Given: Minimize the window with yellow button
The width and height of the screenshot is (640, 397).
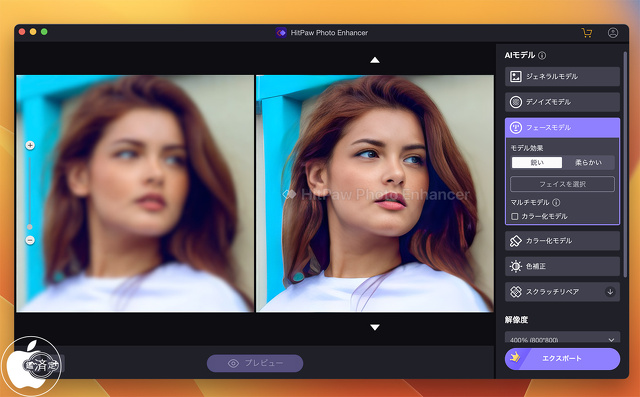Looking at the screenshot, I should (x=33, y=32).
